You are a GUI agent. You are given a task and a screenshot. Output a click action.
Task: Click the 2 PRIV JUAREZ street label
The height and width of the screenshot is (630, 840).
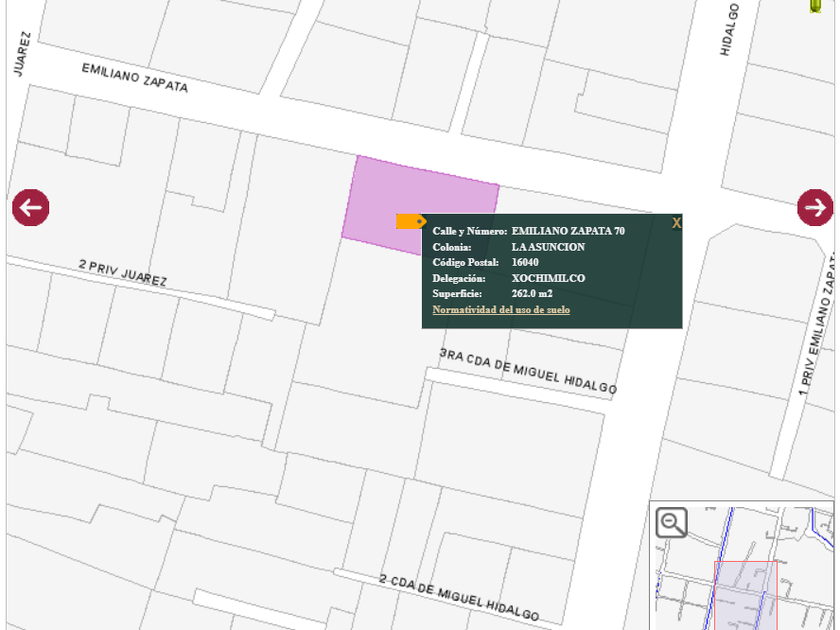pos(122,272)
